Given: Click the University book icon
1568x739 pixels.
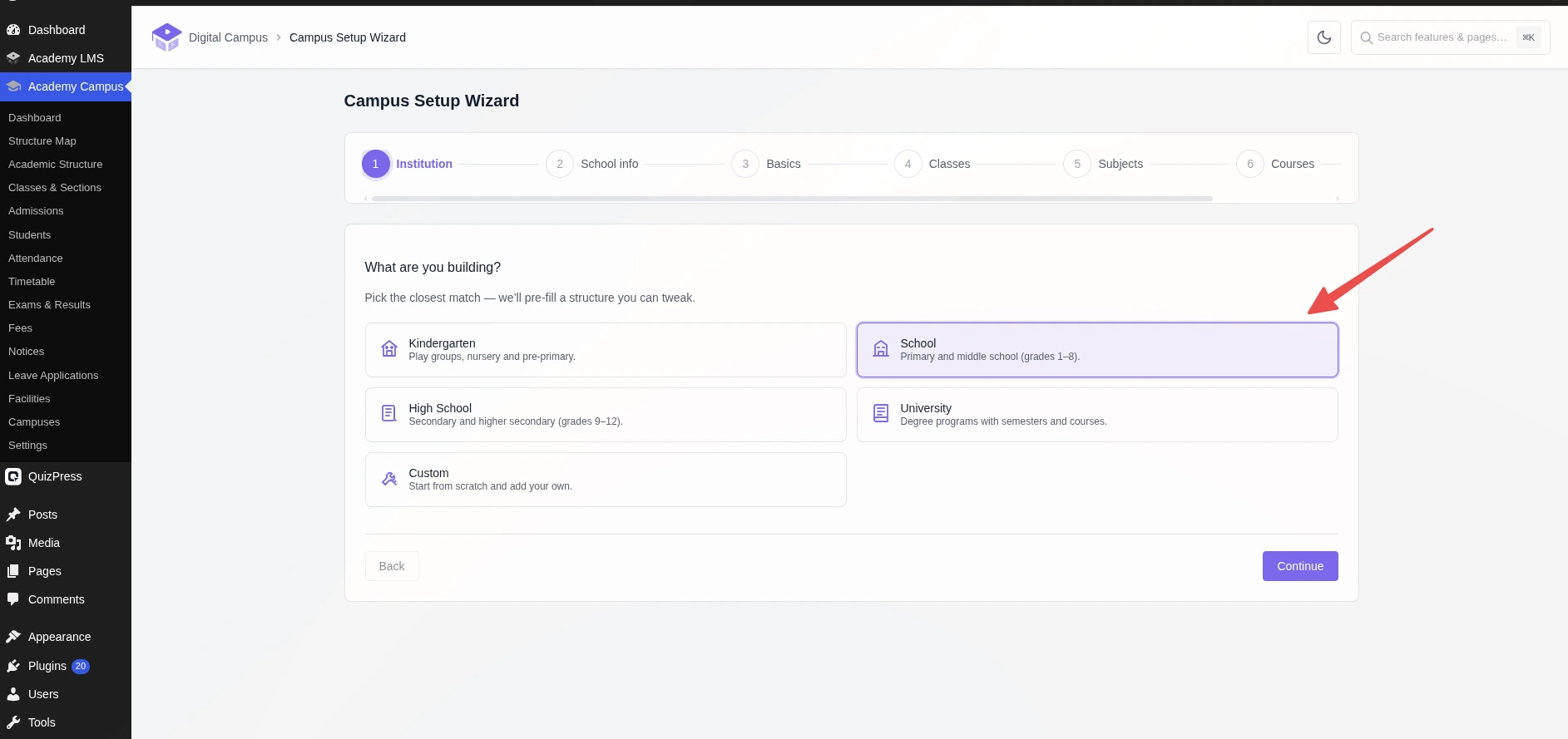Looking at the screenshot, I should tap(880, 414).
